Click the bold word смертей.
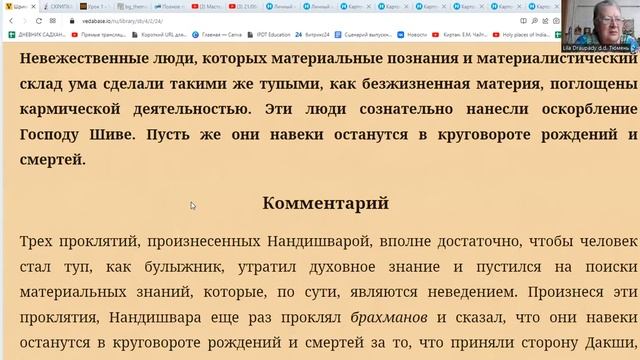 point(53,160)
